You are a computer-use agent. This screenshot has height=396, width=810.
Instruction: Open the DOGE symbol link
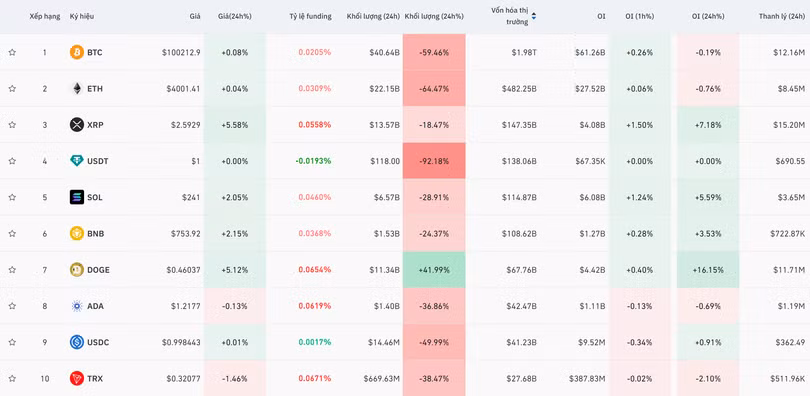(x=98, y=270)
